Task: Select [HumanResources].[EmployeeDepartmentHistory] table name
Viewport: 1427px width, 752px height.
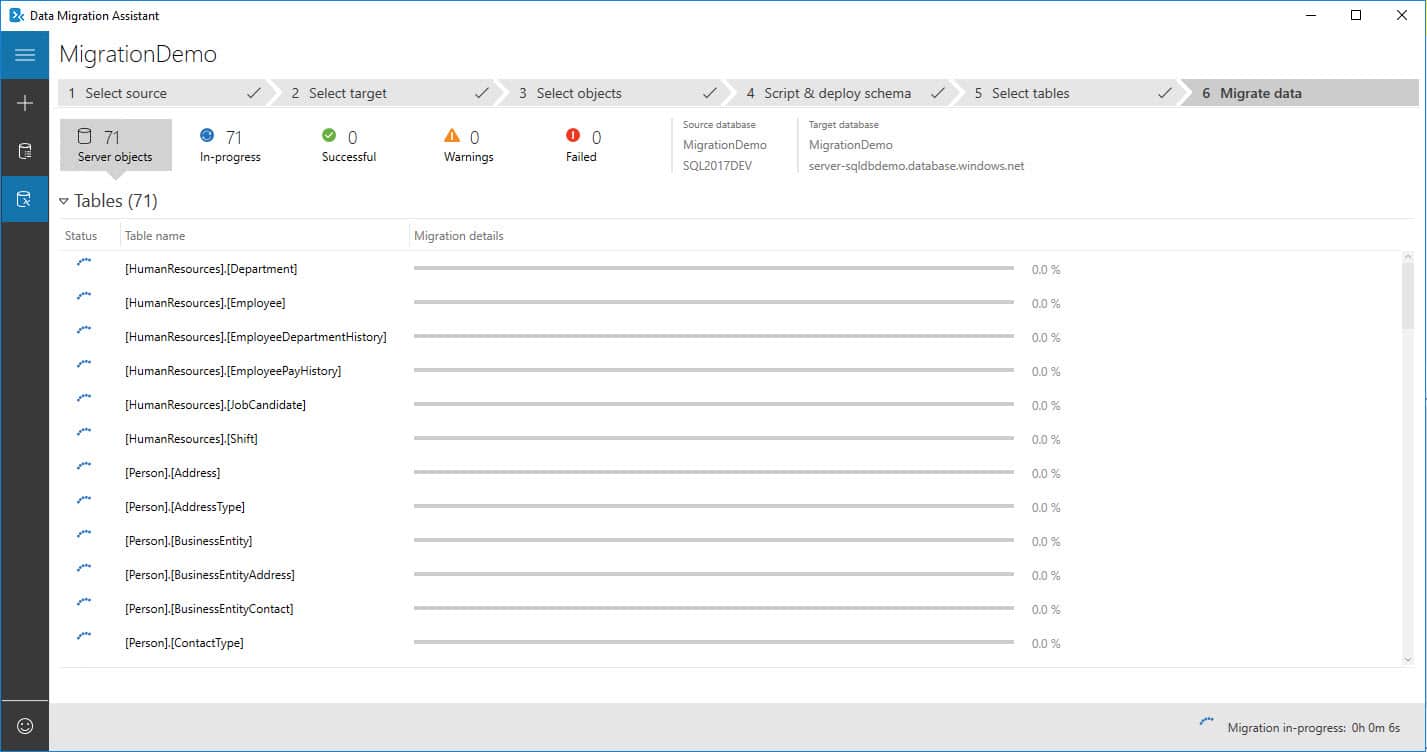Action: 256,337
